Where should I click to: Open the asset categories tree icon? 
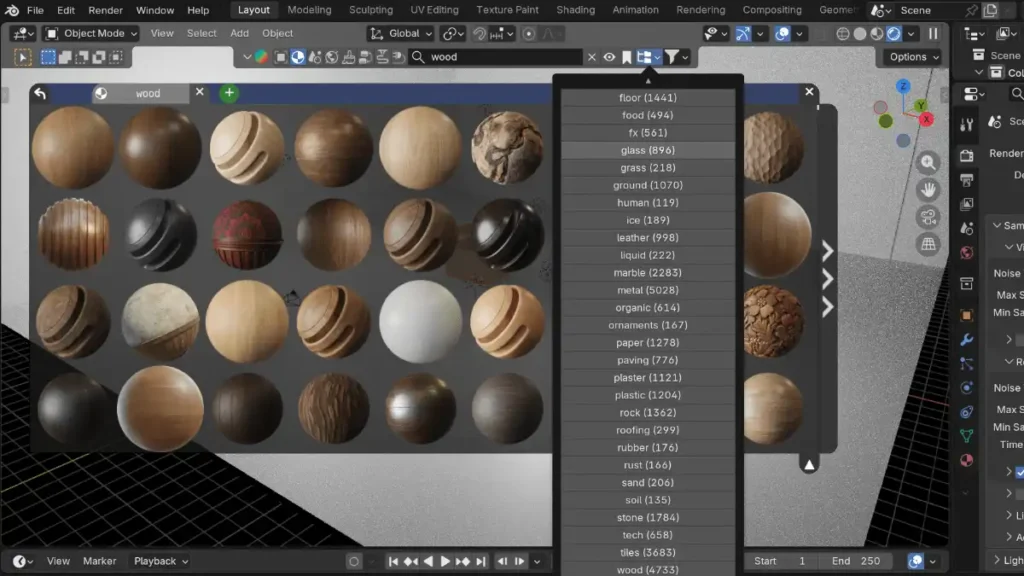[x=648, y=57]
